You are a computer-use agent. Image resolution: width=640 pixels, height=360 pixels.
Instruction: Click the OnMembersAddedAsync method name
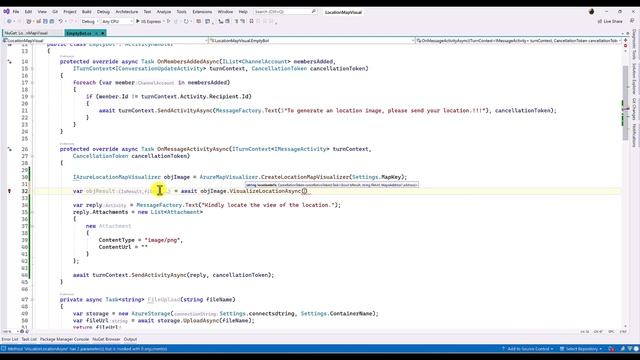188,62
